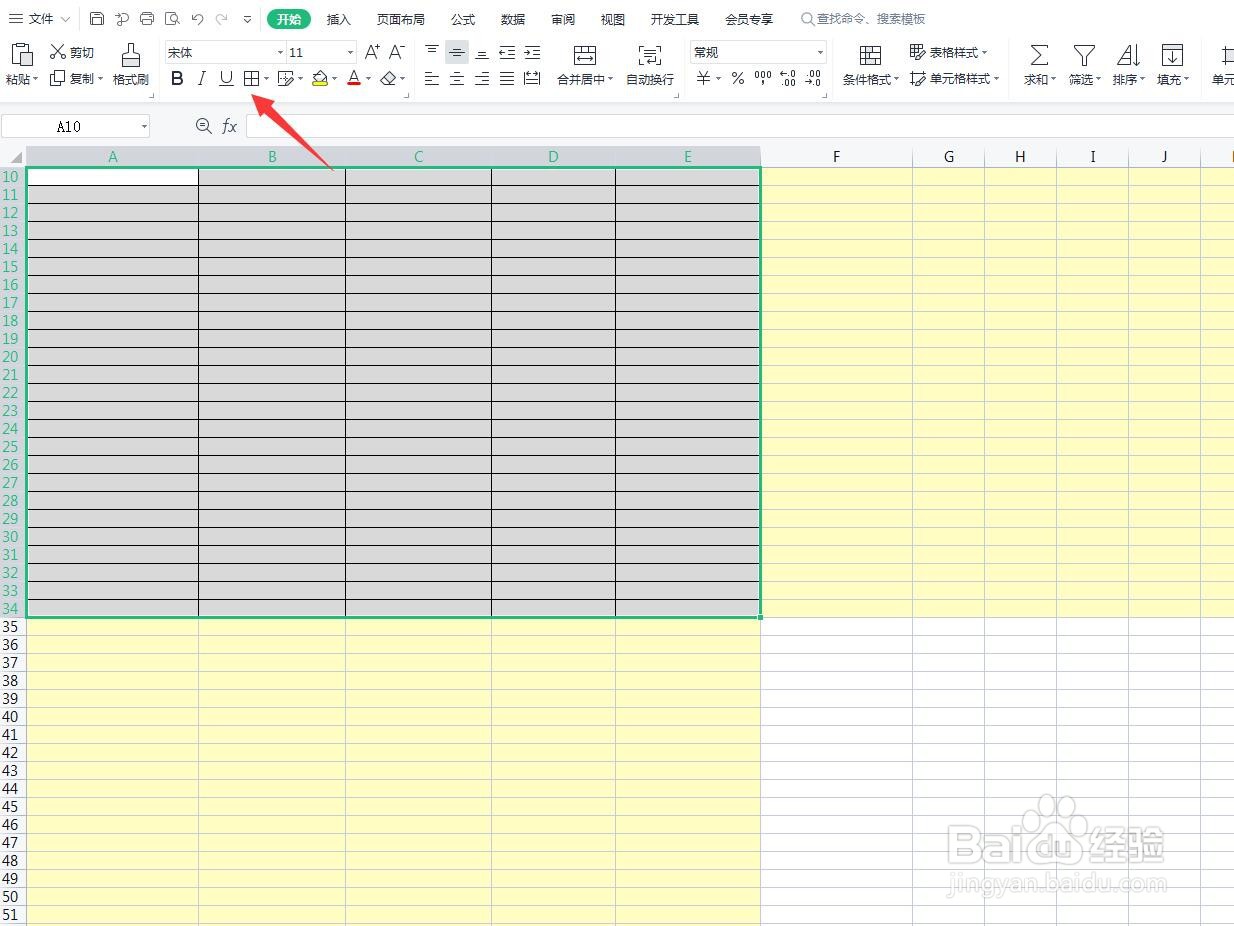Click the decrease decimal places icon
This screenshot has width=1234, height=926.
(x=813, y=78)
